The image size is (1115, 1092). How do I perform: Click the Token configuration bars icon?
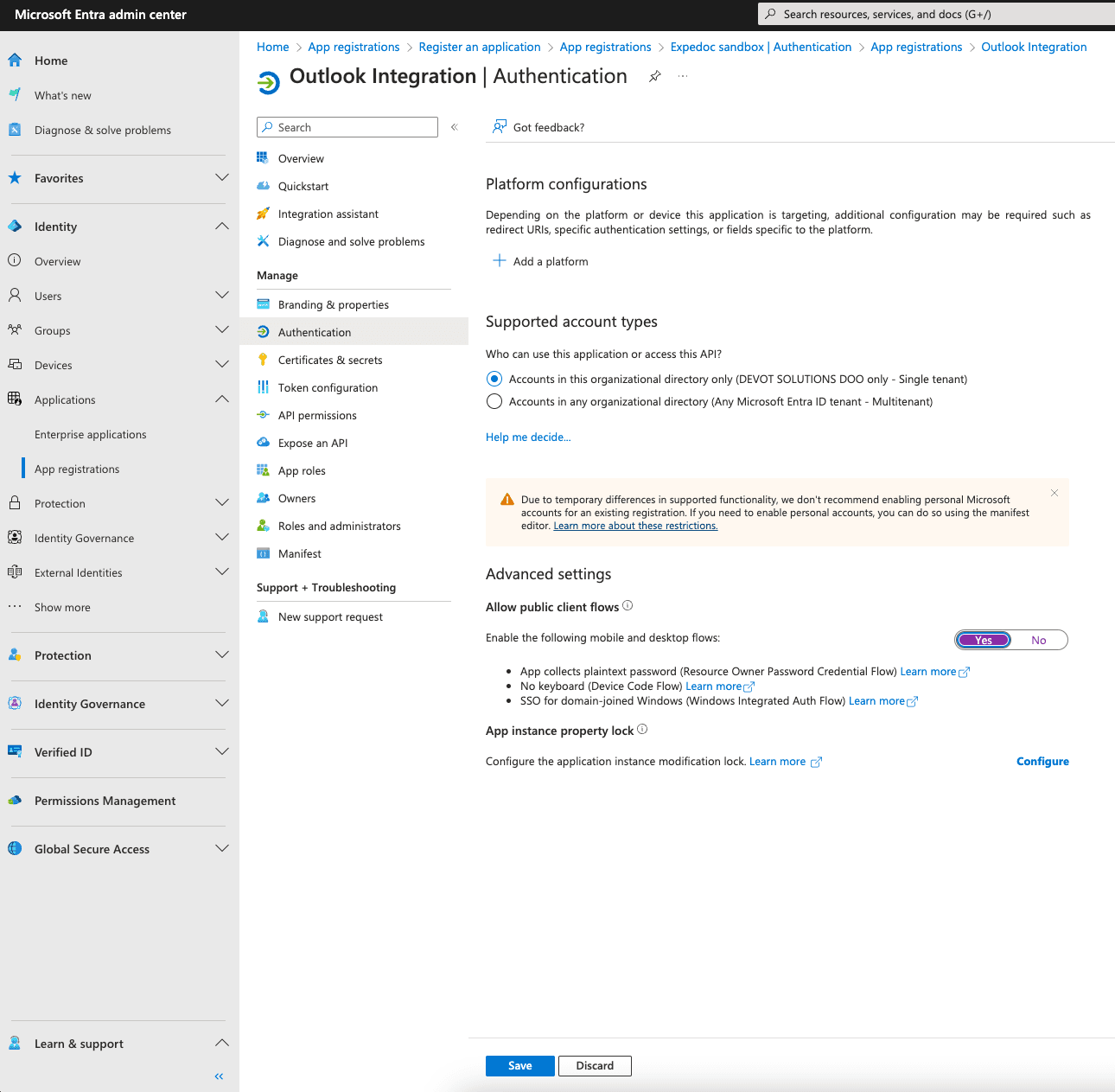coord(263,387)
